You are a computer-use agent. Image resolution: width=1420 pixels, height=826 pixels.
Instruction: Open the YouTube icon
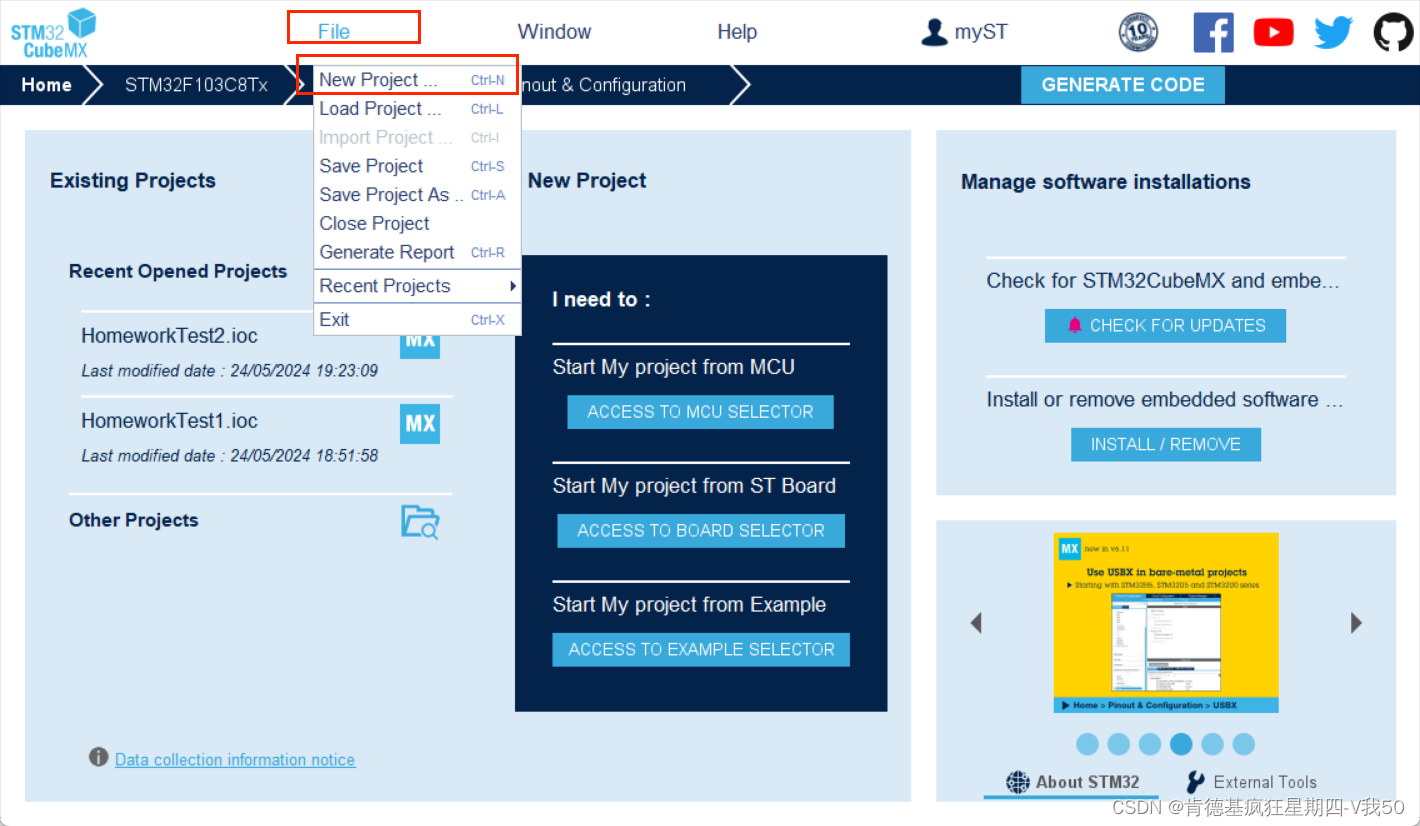pyautogui.click(x=1273, y=32)
